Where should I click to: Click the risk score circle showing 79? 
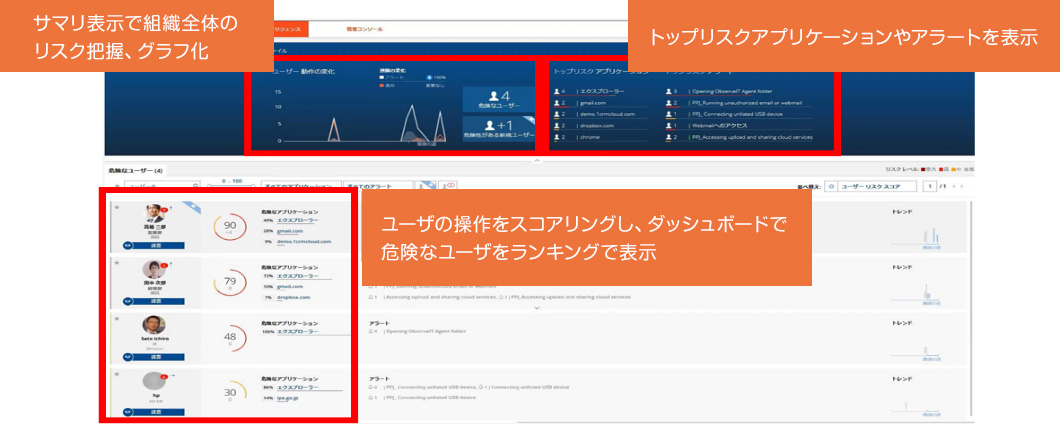point(231,282)
